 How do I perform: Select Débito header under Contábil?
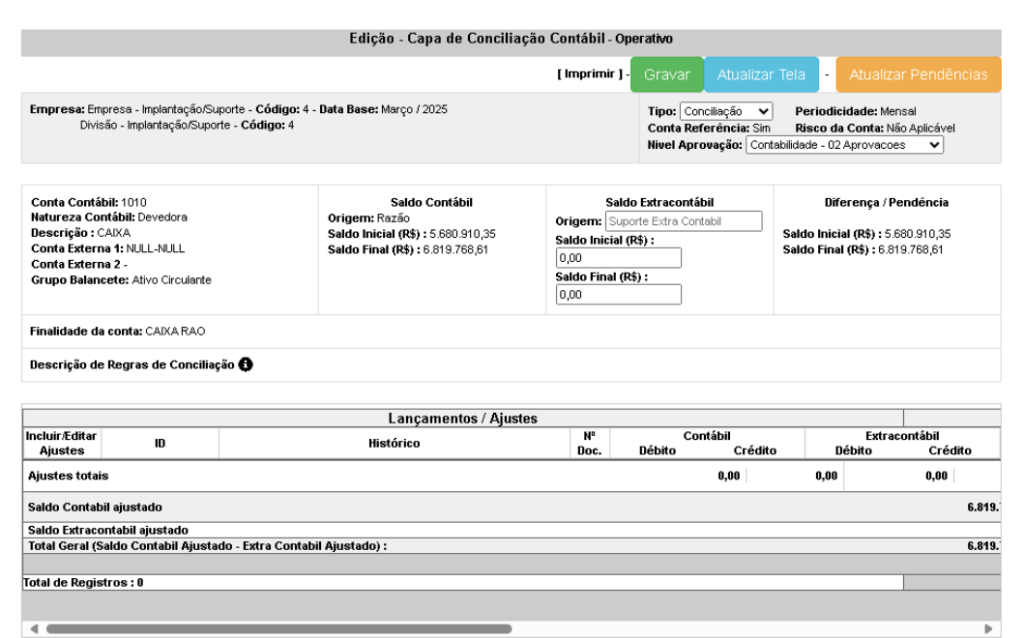click(x=657, y=451)
